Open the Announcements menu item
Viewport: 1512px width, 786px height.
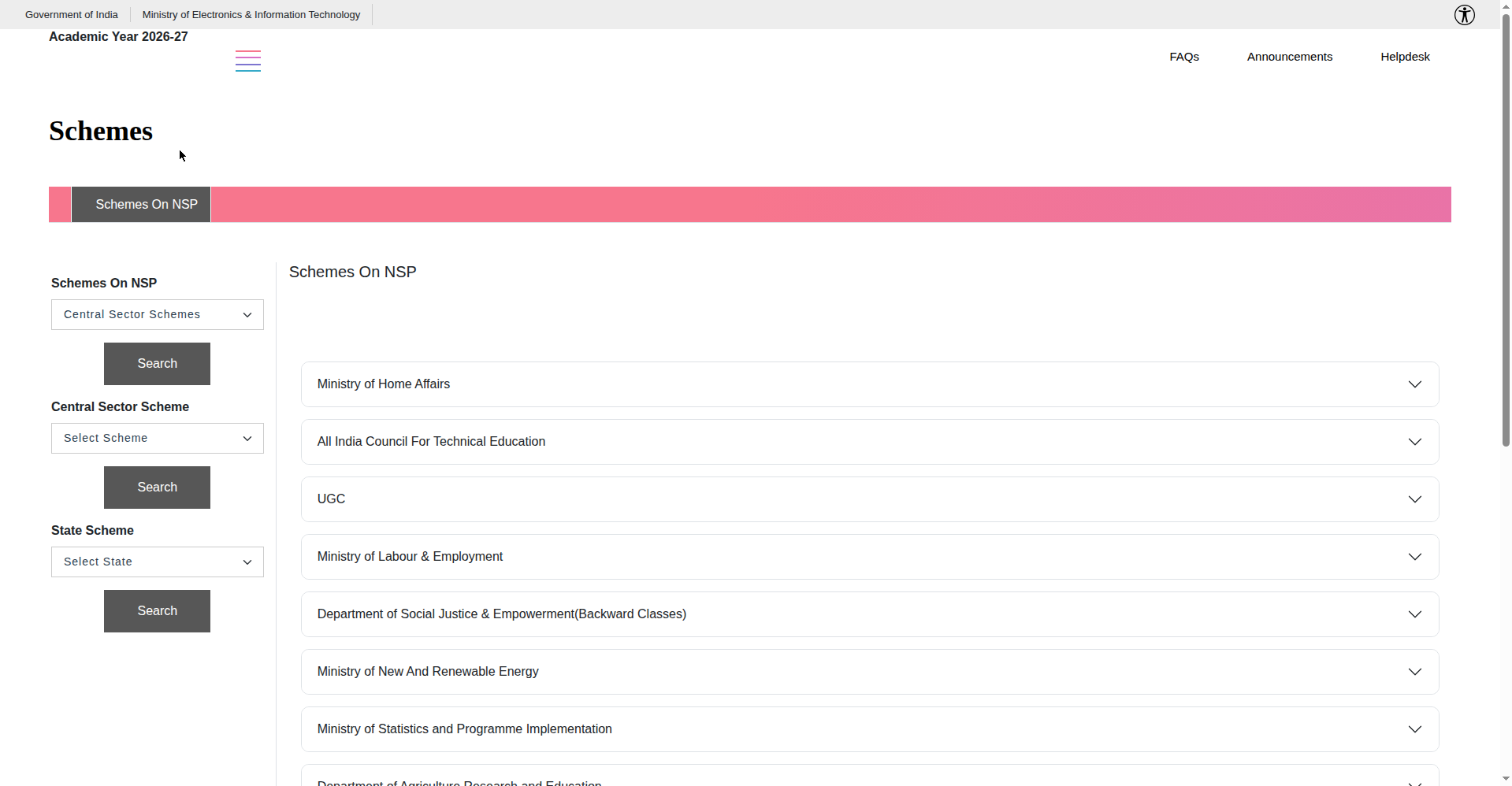tap(1290, 57)
